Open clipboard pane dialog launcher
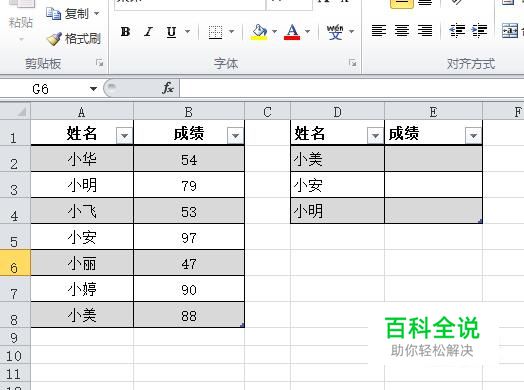Screen dimensions: 524x390 (99, 62)
